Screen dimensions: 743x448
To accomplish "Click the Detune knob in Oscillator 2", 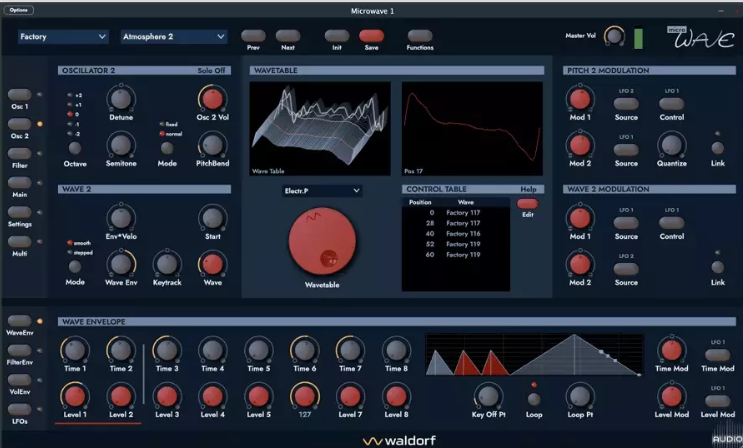I will 120,98.
